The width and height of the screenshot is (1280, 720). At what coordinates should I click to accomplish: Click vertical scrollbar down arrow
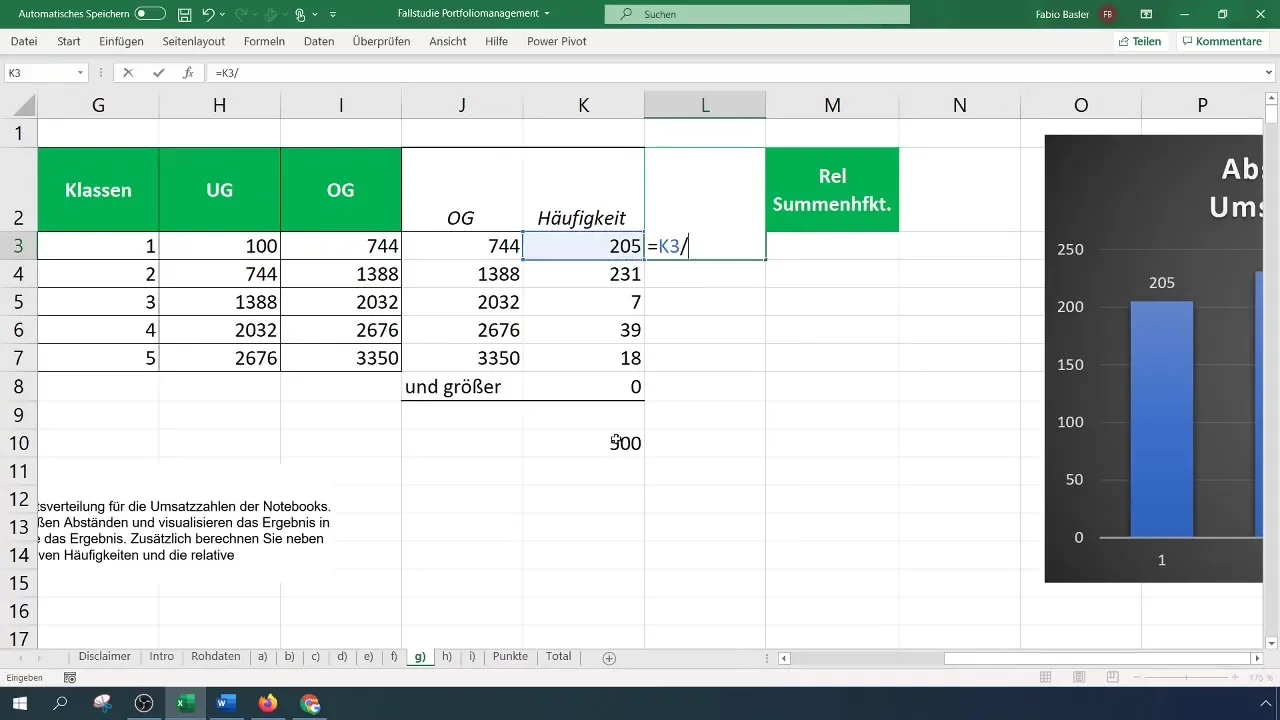click(1272, 642)
